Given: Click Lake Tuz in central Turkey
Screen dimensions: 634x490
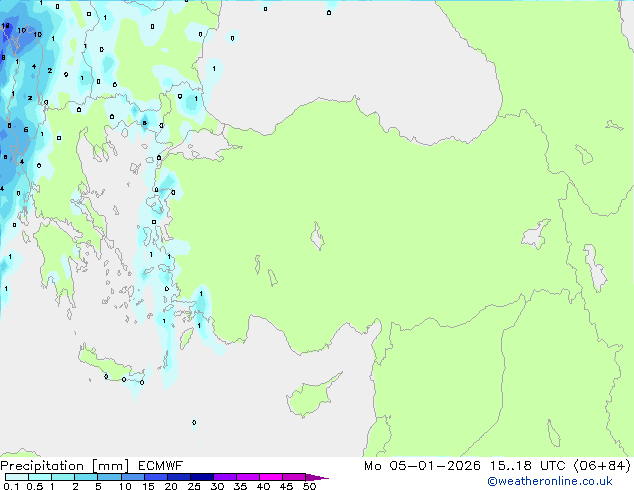Looking at the screenshot, I should click(318, 239).
